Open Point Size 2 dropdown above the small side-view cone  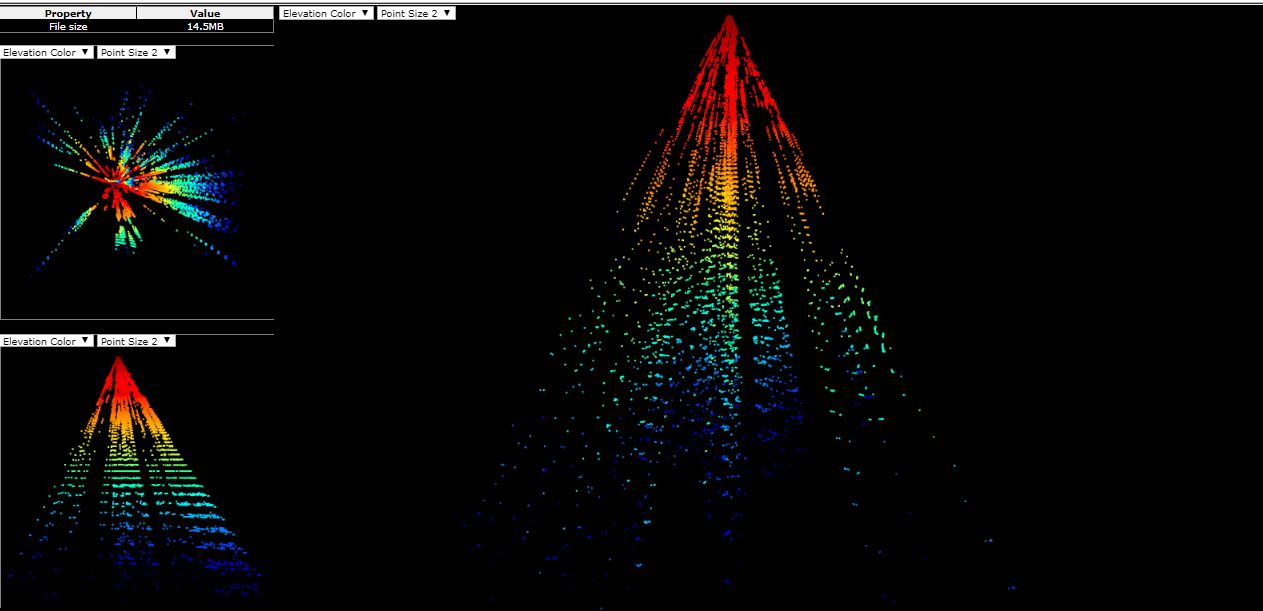click(136, 341)
